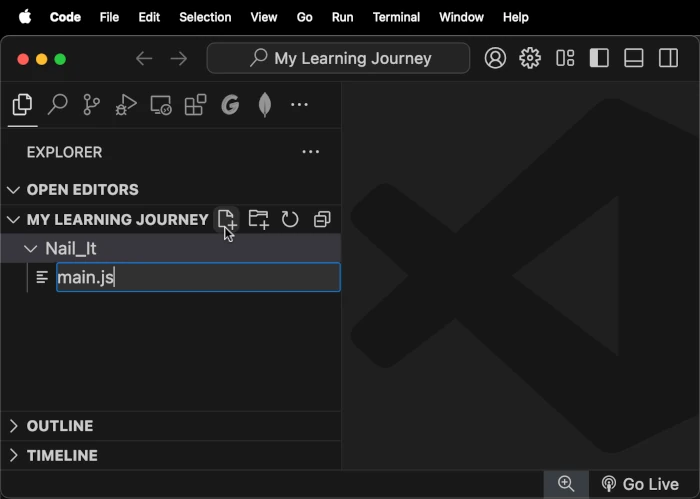Open the Extensions view

point(196,105)
